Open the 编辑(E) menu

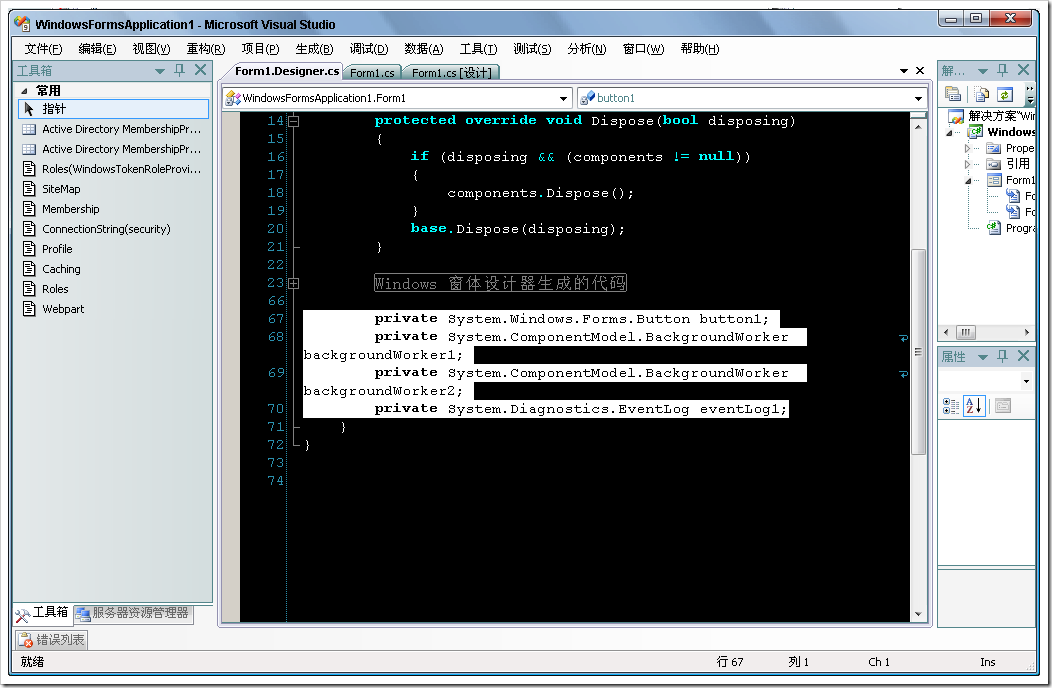pos(97,49)
